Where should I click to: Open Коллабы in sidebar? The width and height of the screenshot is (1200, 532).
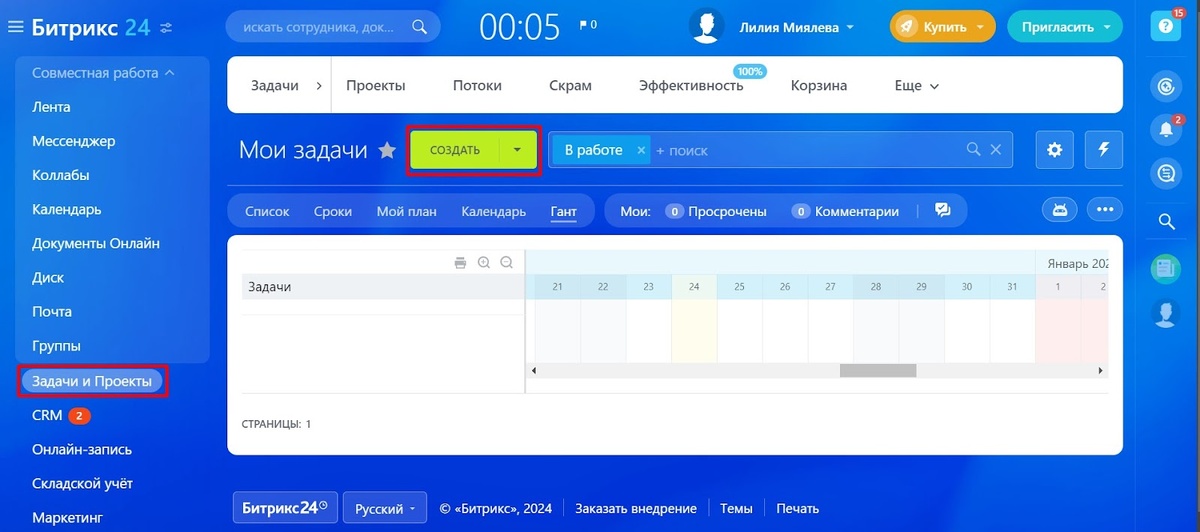[x=61, y=175]
